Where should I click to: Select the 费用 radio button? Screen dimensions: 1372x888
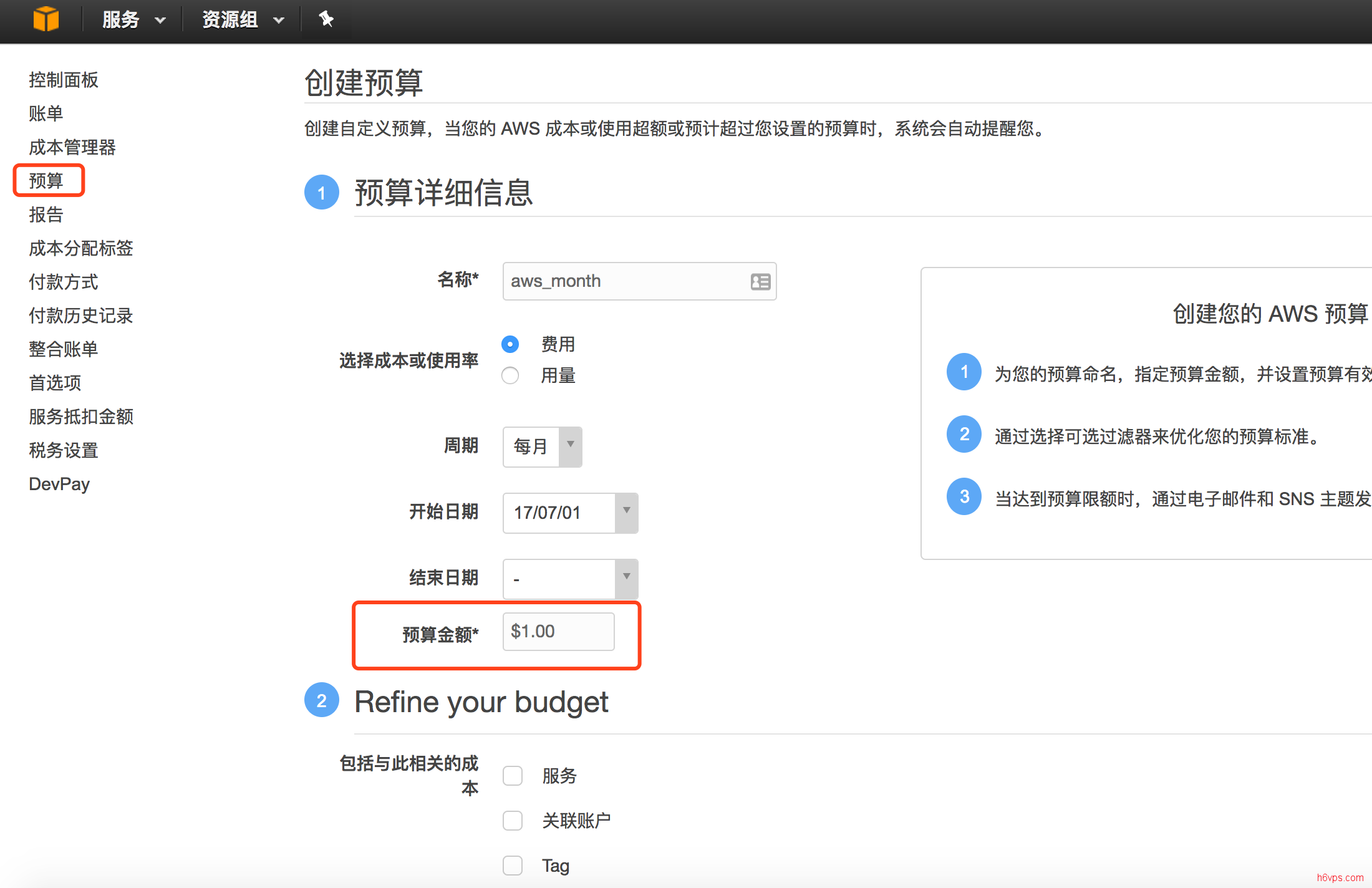510,344
